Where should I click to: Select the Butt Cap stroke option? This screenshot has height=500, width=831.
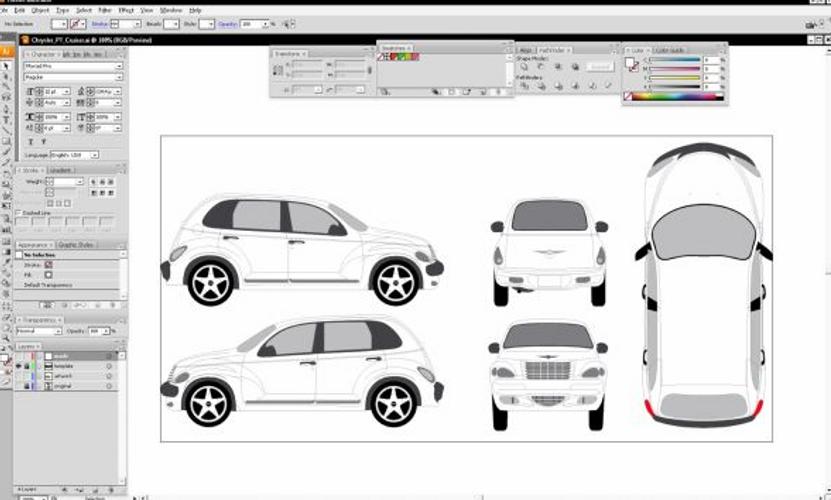94,182
